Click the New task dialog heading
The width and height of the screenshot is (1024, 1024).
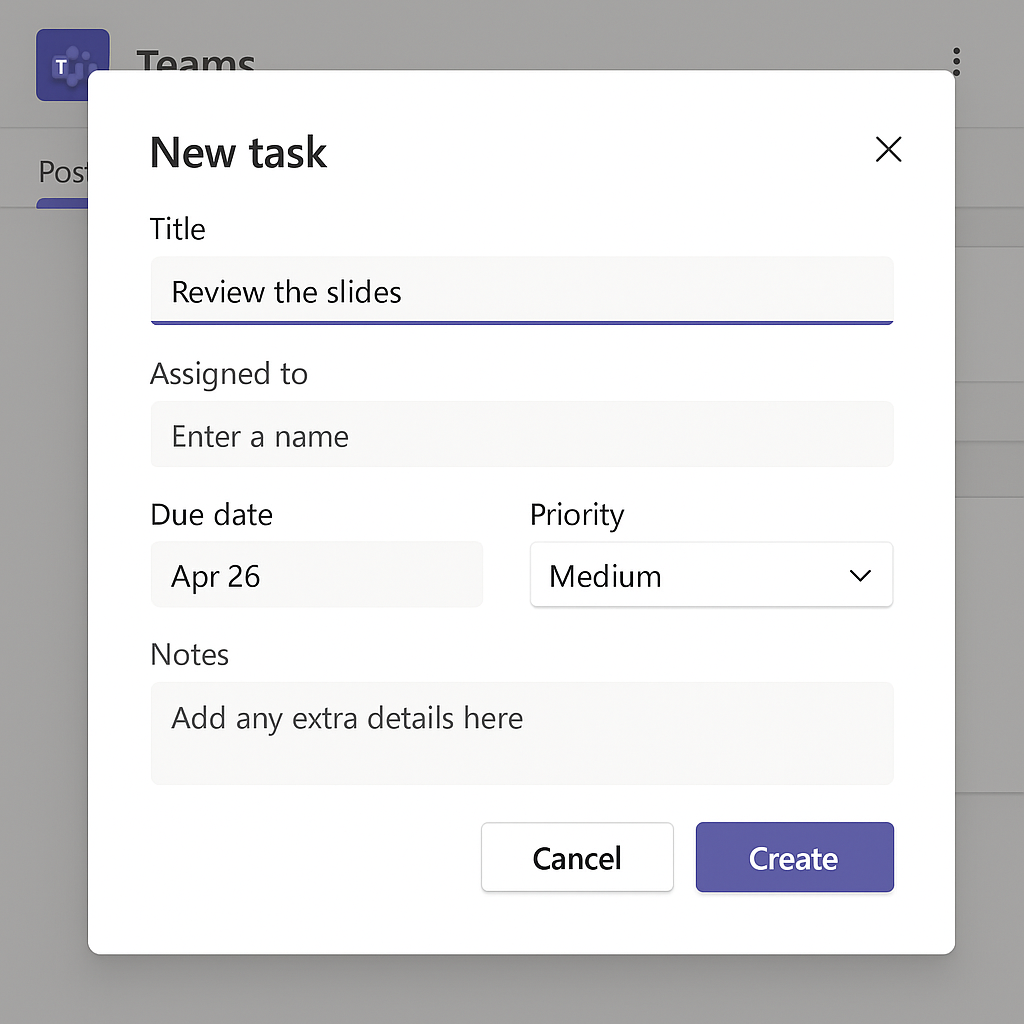238,152
